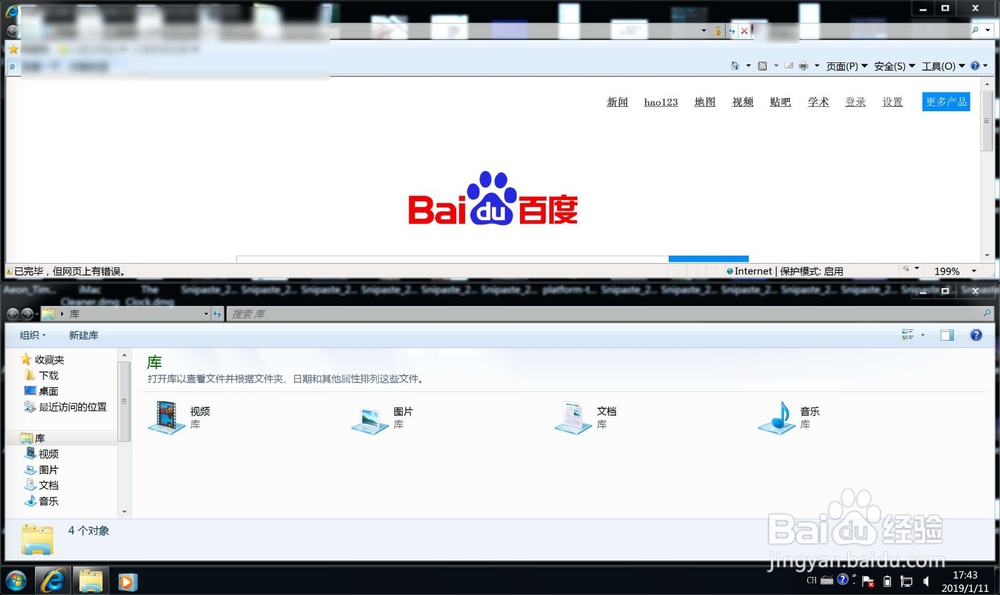
Task: Click the blue Help icon in Explorer
Action: [977, 334]
